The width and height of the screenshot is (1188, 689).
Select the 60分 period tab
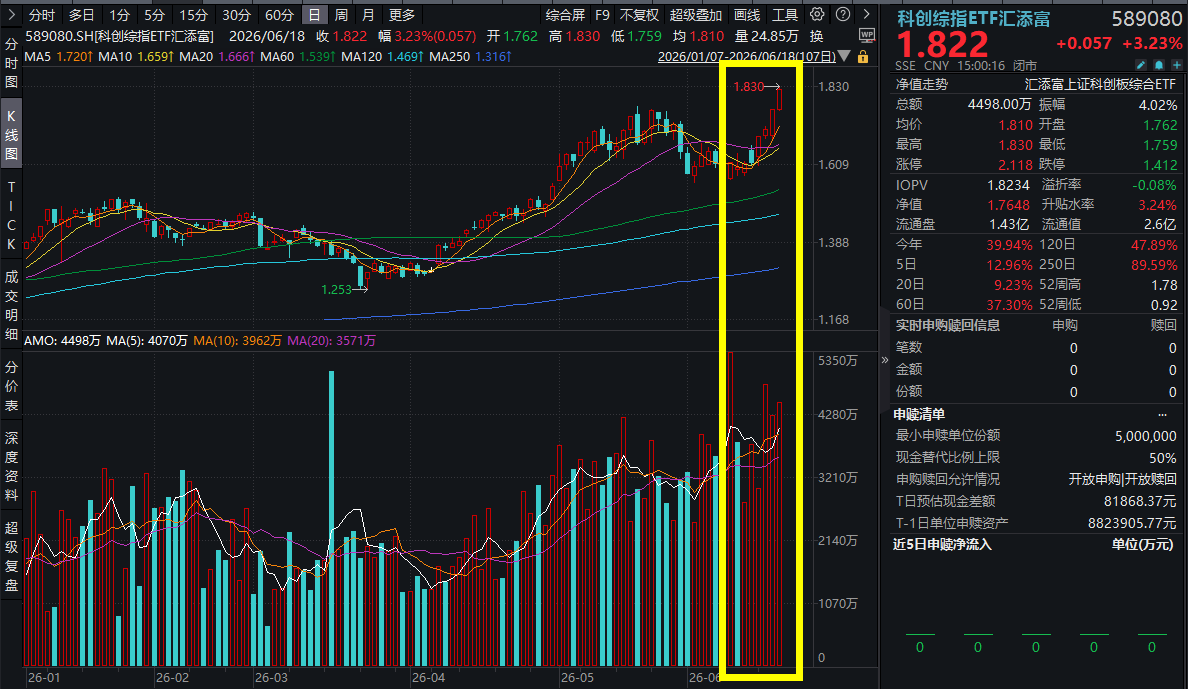click(279, 15)
